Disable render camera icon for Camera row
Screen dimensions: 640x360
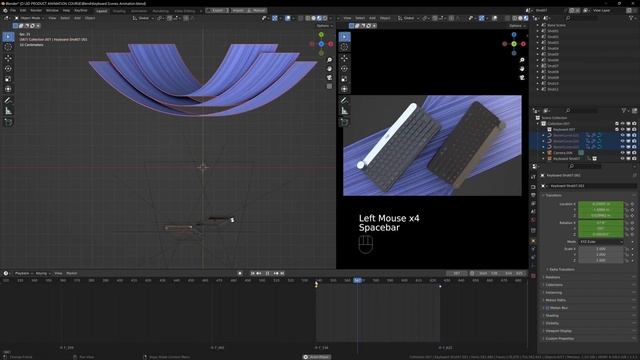[634, 153]
